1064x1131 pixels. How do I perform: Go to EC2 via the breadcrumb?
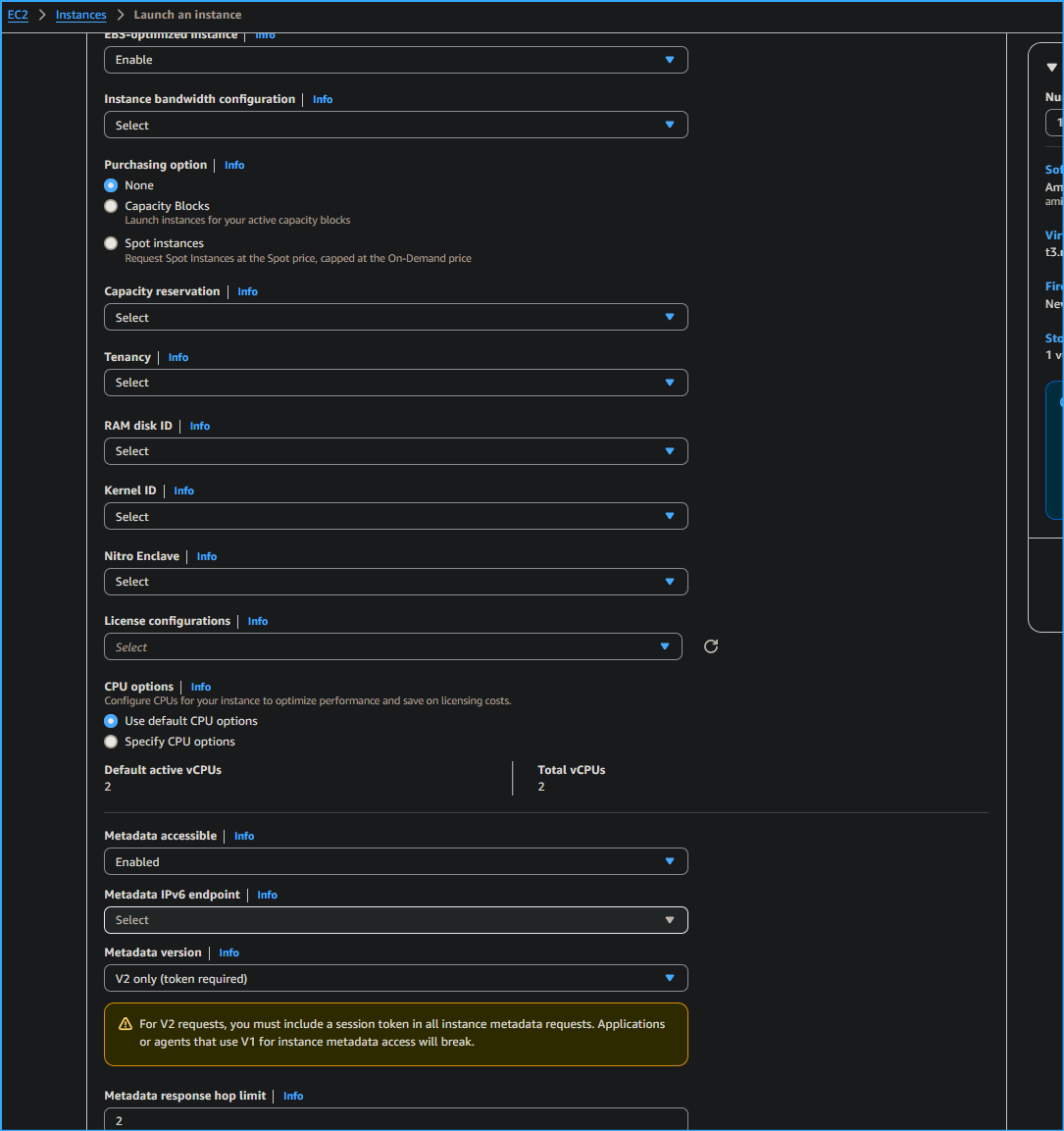[x=18, y=15]
